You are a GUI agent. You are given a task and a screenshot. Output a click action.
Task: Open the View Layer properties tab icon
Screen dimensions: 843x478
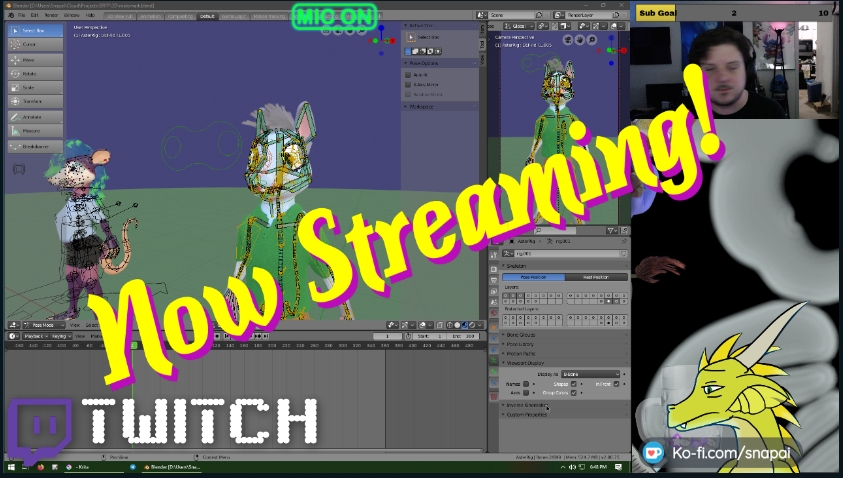(x=494, y=291)
